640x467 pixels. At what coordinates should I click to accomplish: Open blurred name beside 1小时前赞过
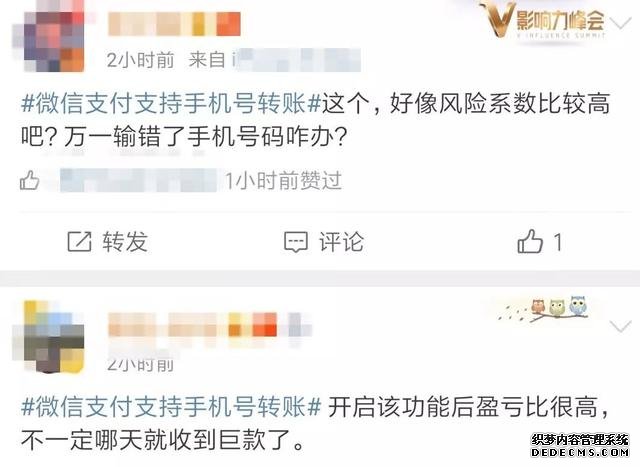[x=140, y=180]
